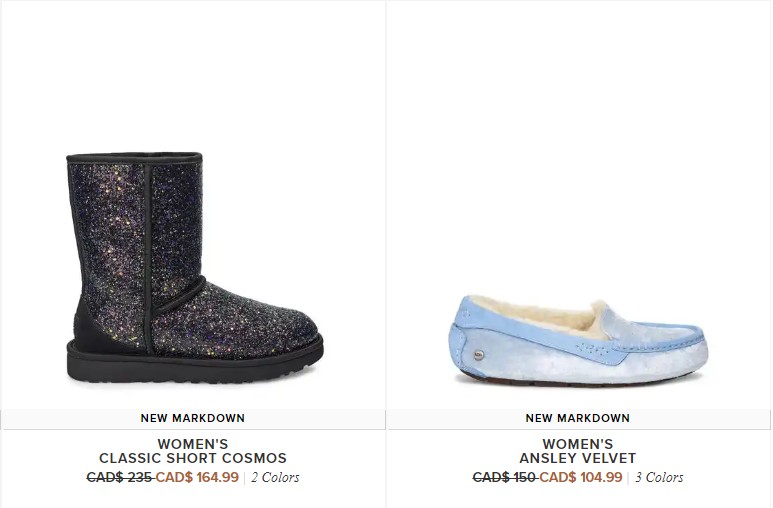View the 3 Colors options for the slipper
Screen dimensions: 773x508
[x=659, y=477]
